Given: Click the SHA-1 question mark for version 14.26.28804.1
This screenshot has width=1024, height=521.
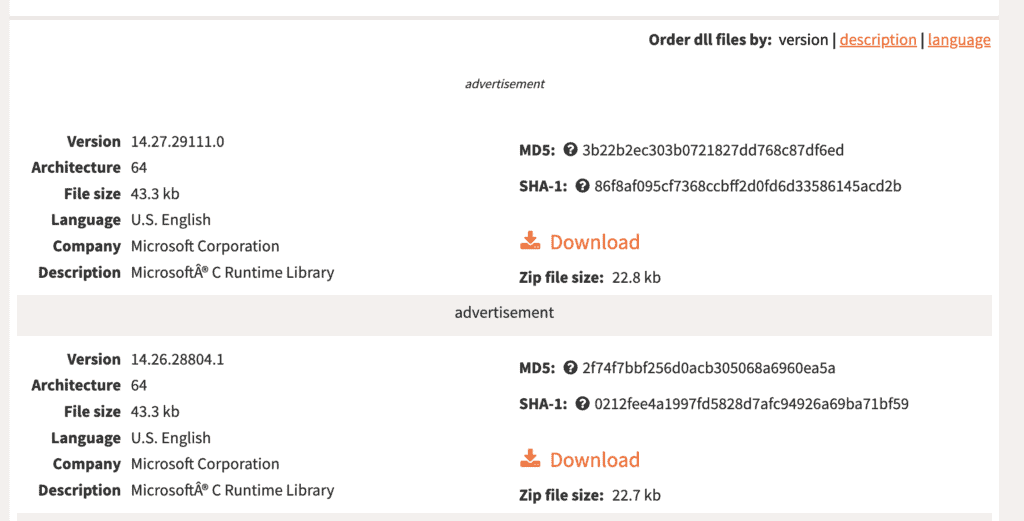Looking at the screenshot, I should click(x=583, y=404).
